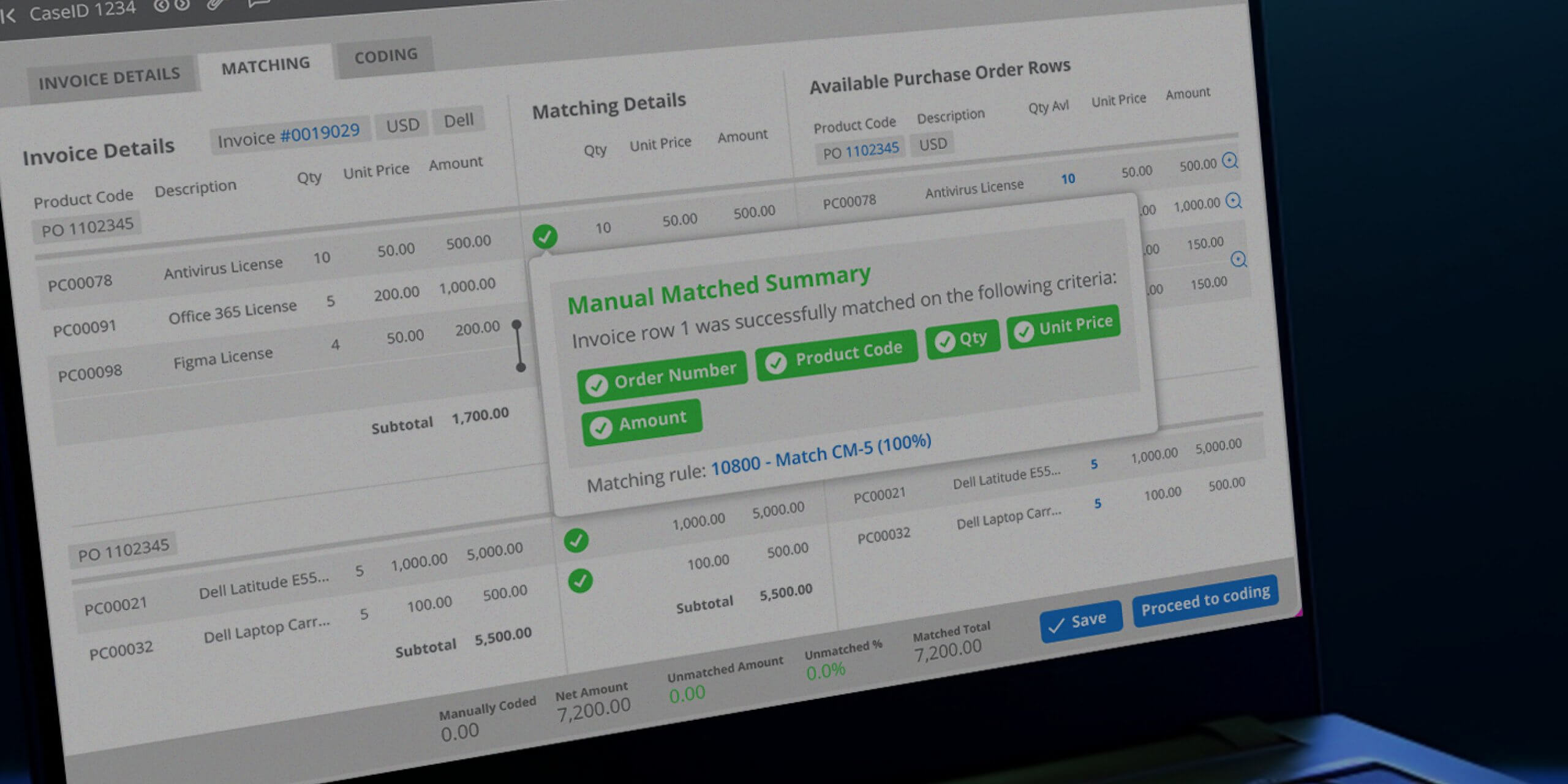
Task: Go to the previous case arrow
Action: click(160, 6)
